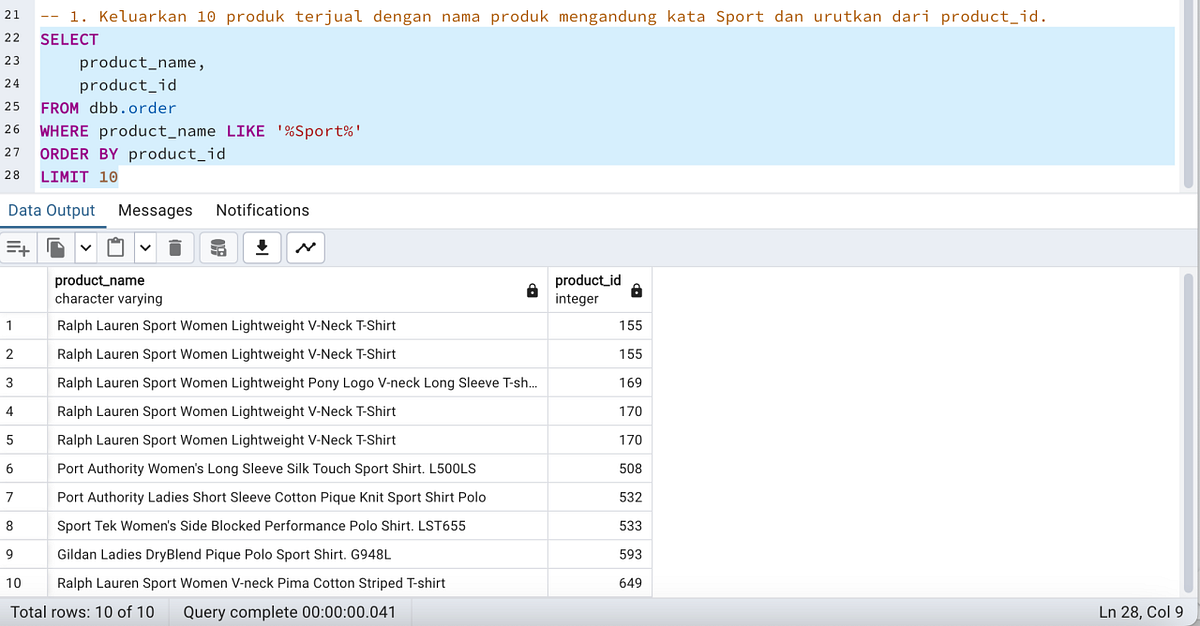Save data changes with the database icon

[218, 247]
